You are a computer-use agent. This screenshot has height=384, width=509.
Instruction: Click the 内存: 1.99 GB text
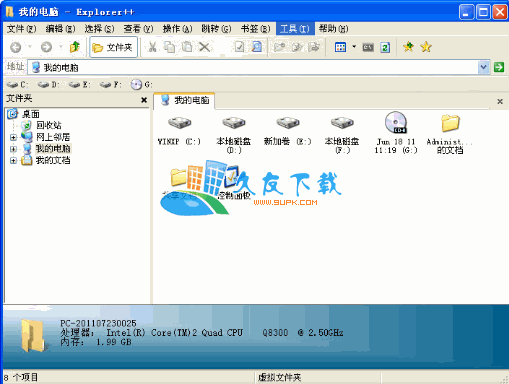coord(96,342)
